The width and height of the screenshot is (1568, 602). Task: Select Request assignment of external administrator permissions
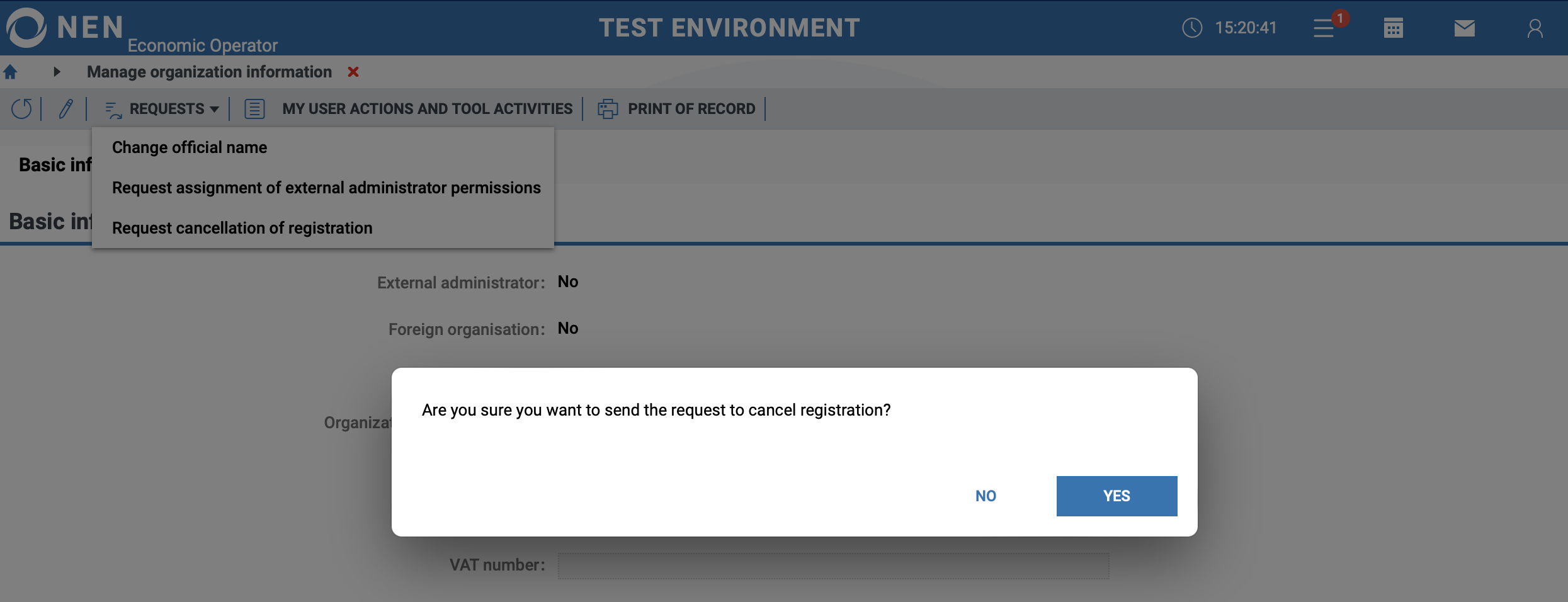click(326, 188)
